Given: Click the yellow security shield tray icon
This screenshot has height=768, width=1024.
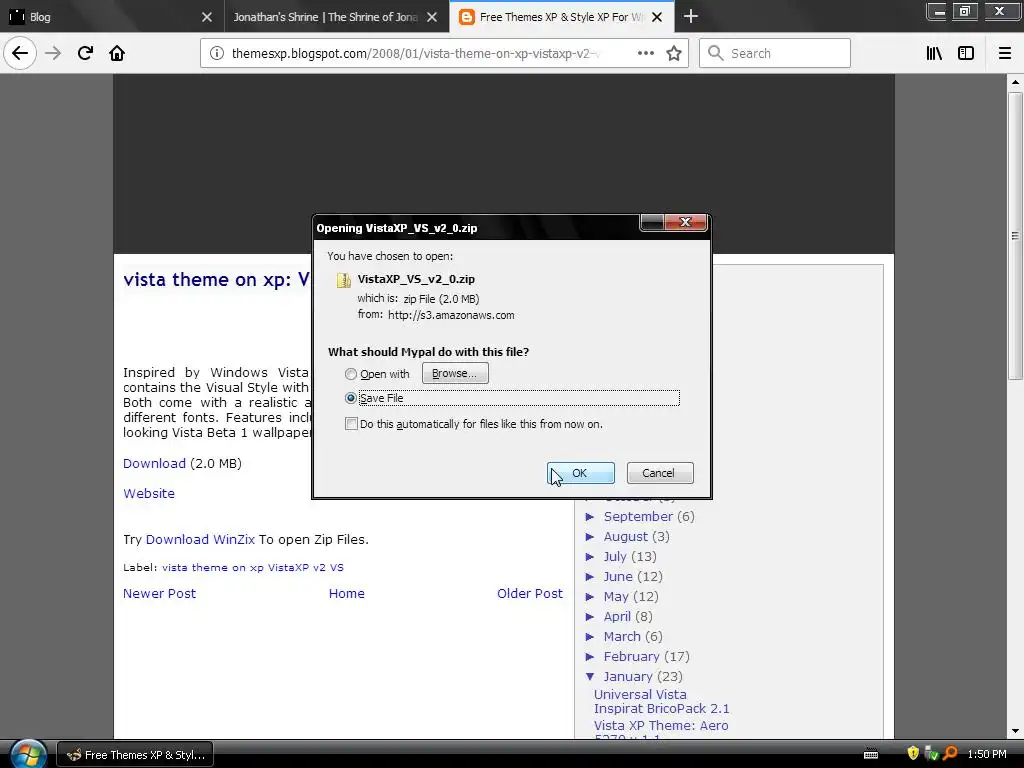Looking at the screenshot, I should [x=913, y=754].
